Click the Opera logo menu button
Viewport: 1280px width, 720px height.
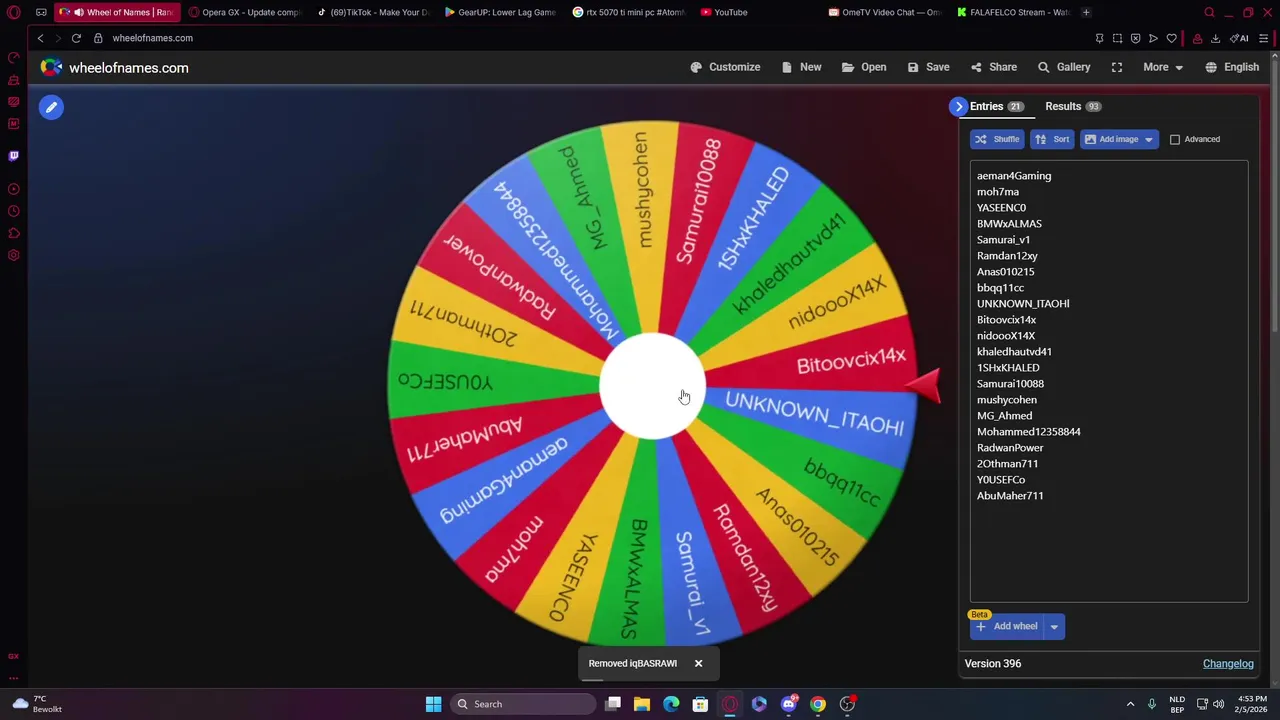[x=13, y=12]
